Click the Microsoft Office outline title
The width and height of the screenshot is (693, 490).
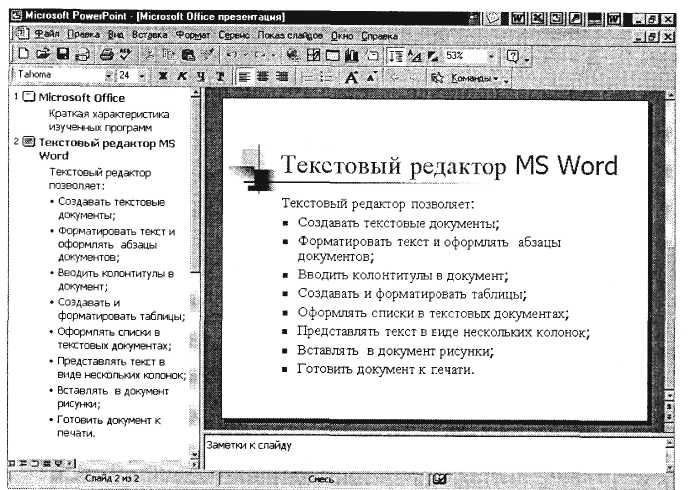coord(82,98)
